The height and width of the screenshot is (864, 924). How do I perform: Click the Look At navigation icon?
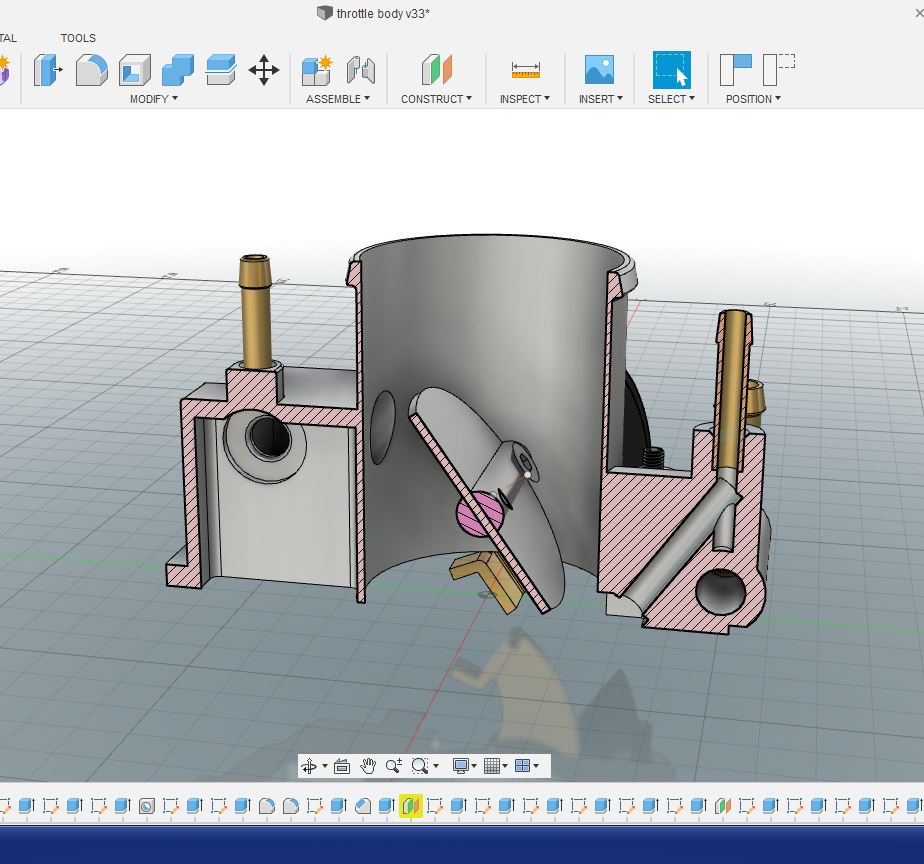click(341, 766)
